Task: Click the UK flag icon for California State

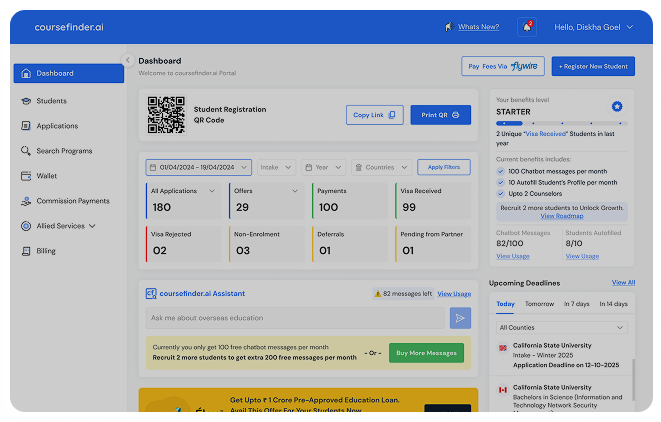Action: tap(503, 348)
